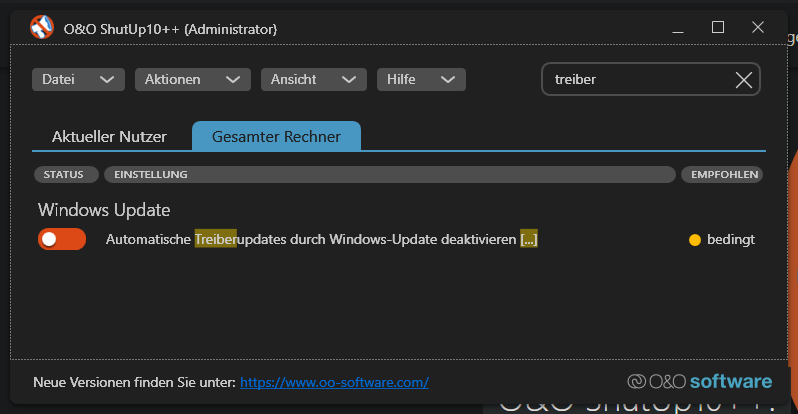Open the oo-software.com link
Image resolution: width=798 pixels, height=414 pixels.
click(334, 382)
